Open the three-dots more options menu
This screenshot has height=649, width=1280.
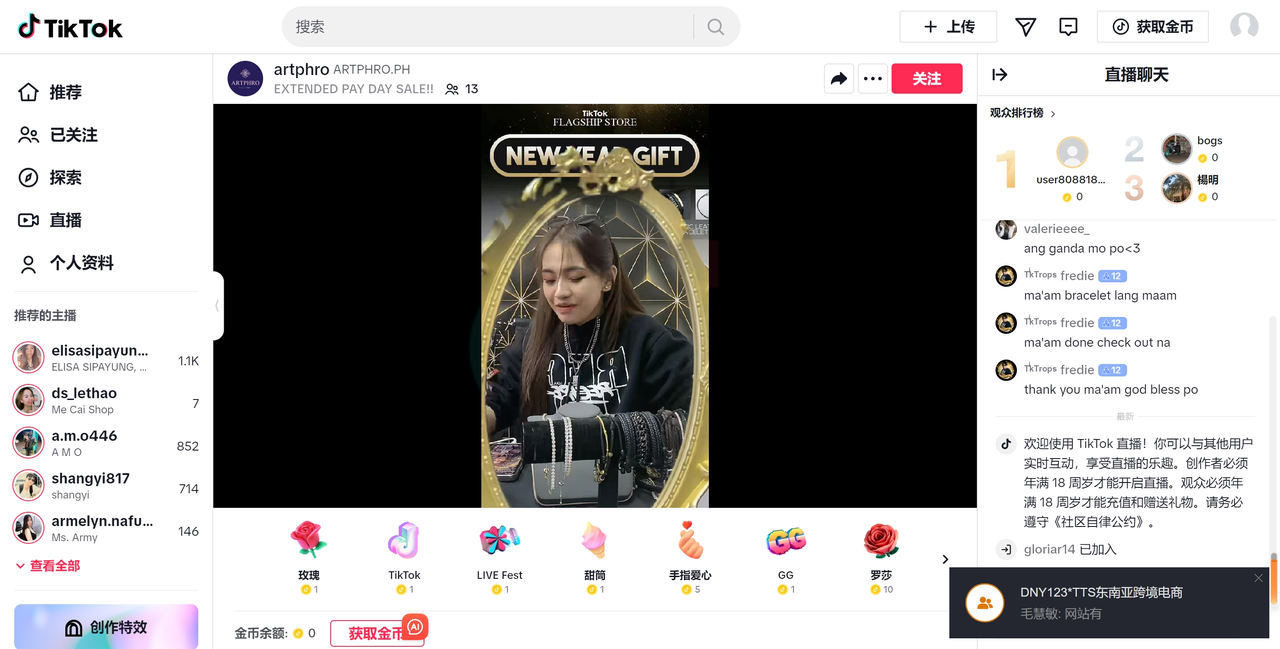coord(873,79)
